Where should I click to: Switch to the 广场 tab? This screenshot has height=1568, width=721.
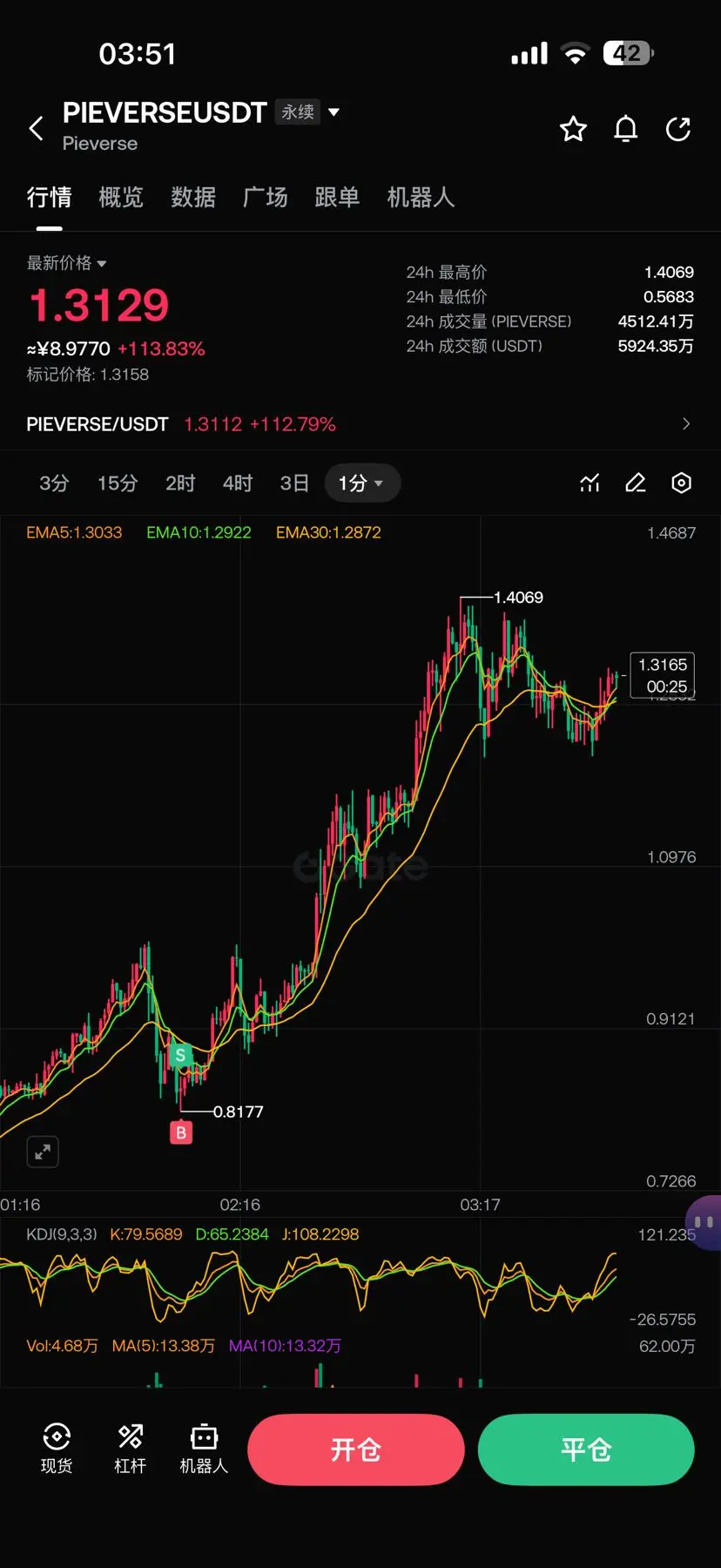266,198
